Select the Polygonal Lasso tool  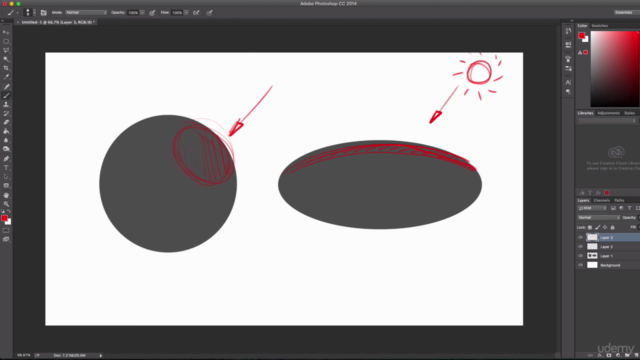pos(6,50)
